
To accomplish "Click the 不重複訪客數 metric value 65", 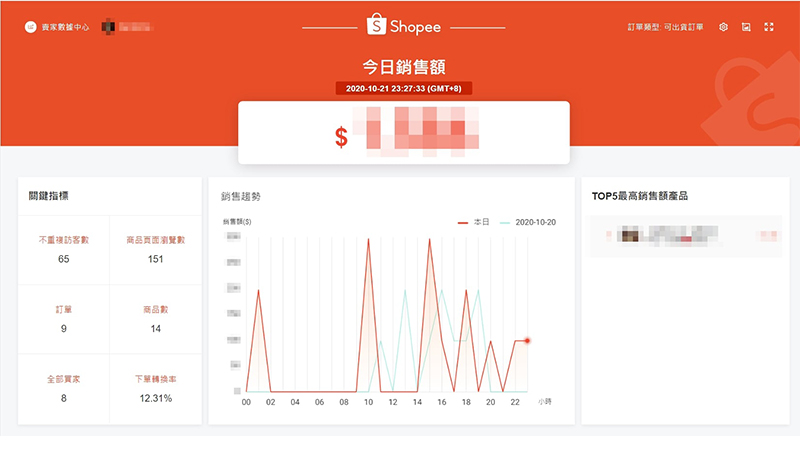I will point(63,259).
